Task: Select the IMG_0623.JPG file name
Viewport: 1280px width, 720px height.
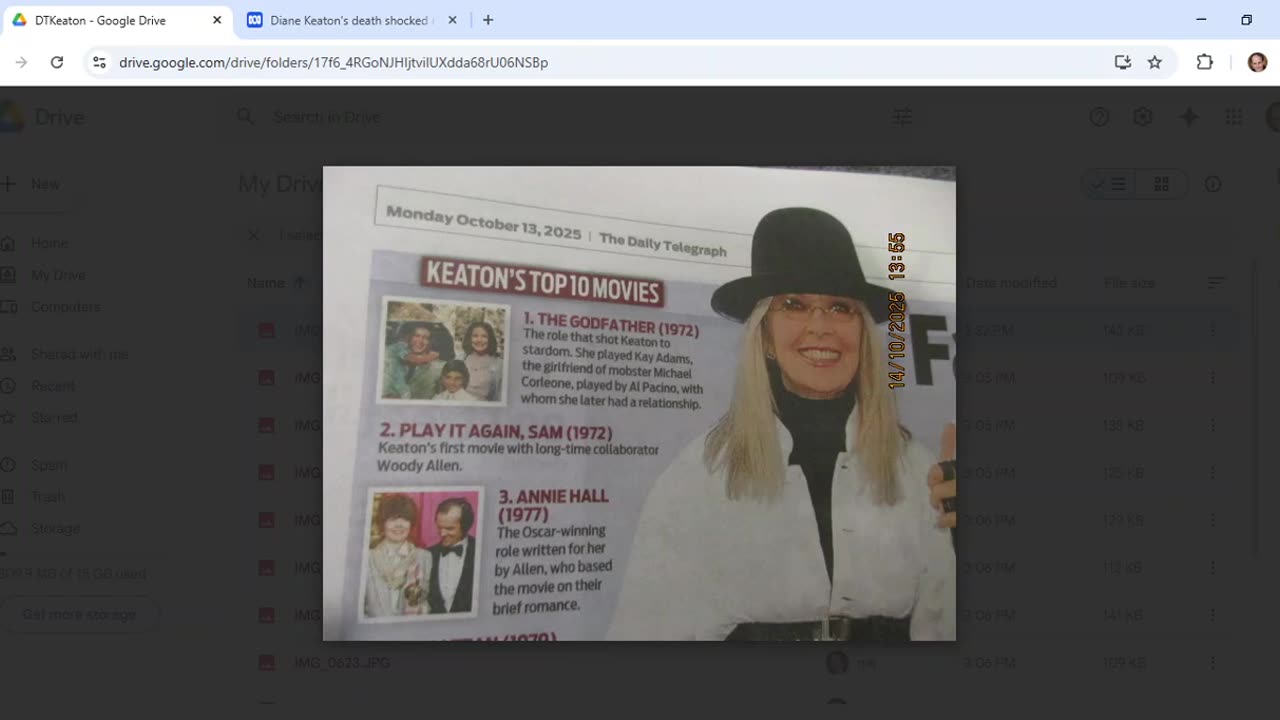Action: pos(342,663)
